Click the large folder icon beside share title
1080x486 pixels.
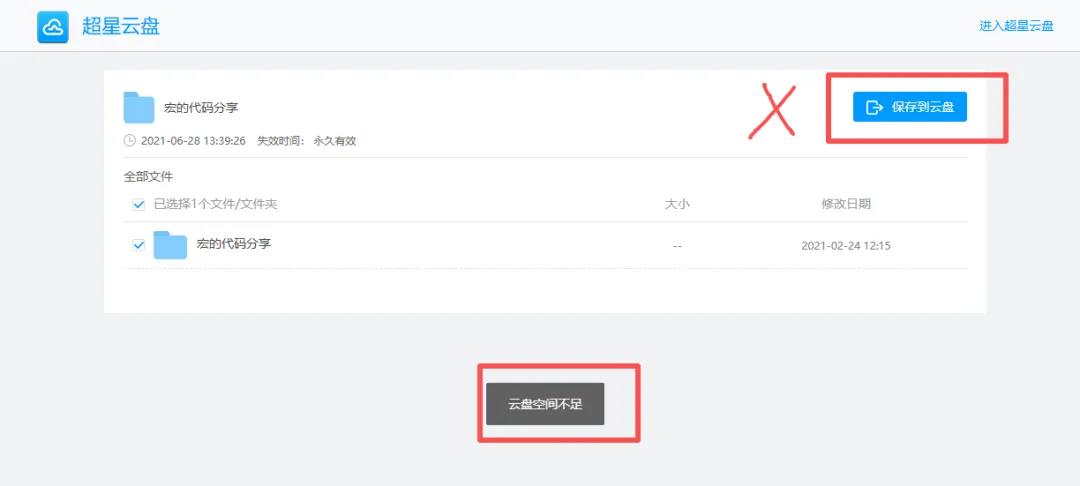139,107
